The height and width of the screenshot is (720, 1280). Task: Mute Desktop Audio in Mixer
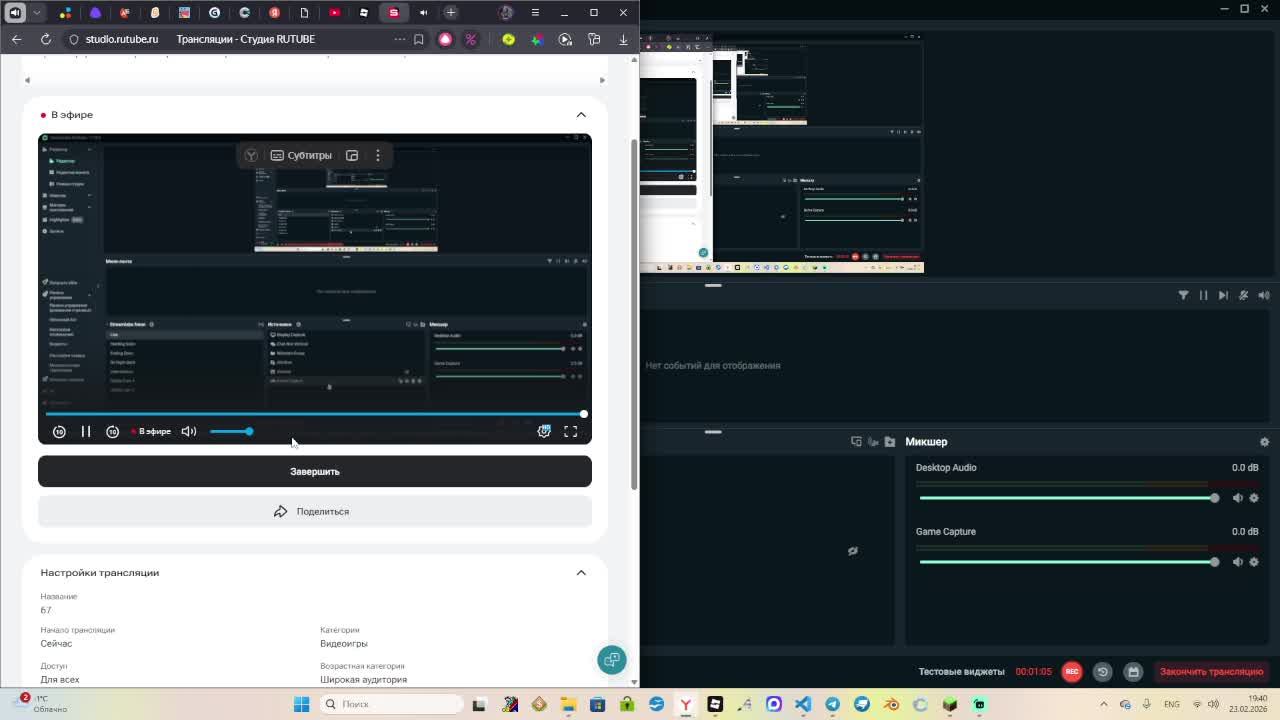(1237, 498)
